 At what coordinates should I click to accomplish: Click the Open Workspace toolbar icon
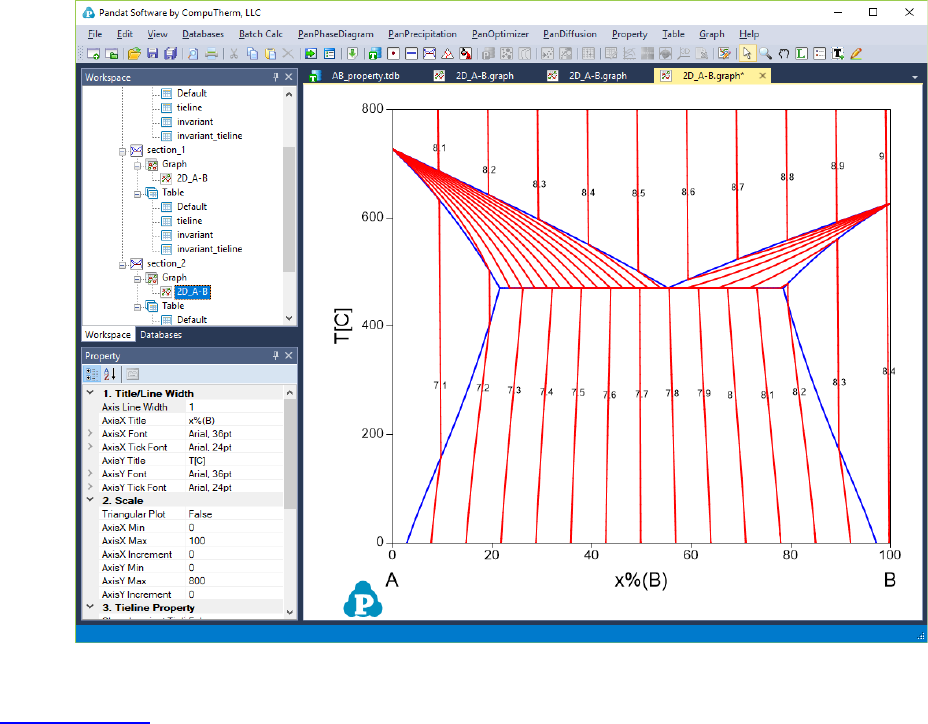pyautogui.click(x=111, y=54)
